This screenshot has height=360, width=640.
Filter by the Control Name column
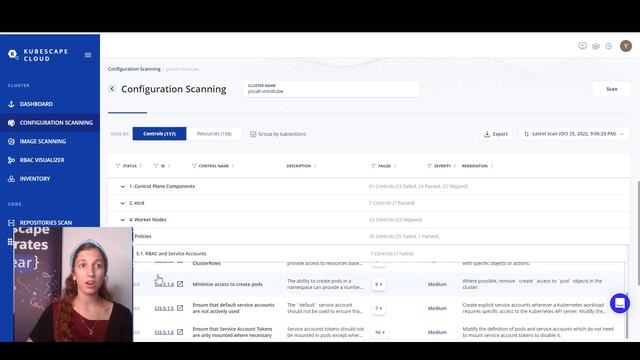[x=194, y=166]
